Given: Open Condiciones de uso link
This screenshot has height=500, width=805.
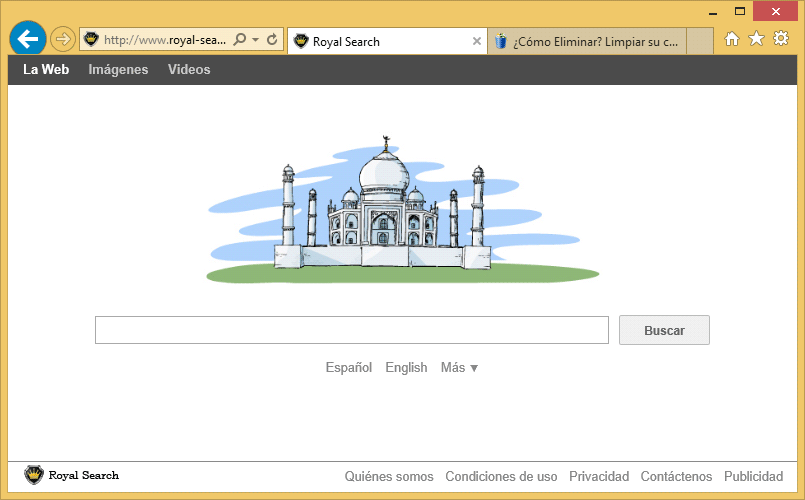Looking at the screenshot, I should coord(501,476).
